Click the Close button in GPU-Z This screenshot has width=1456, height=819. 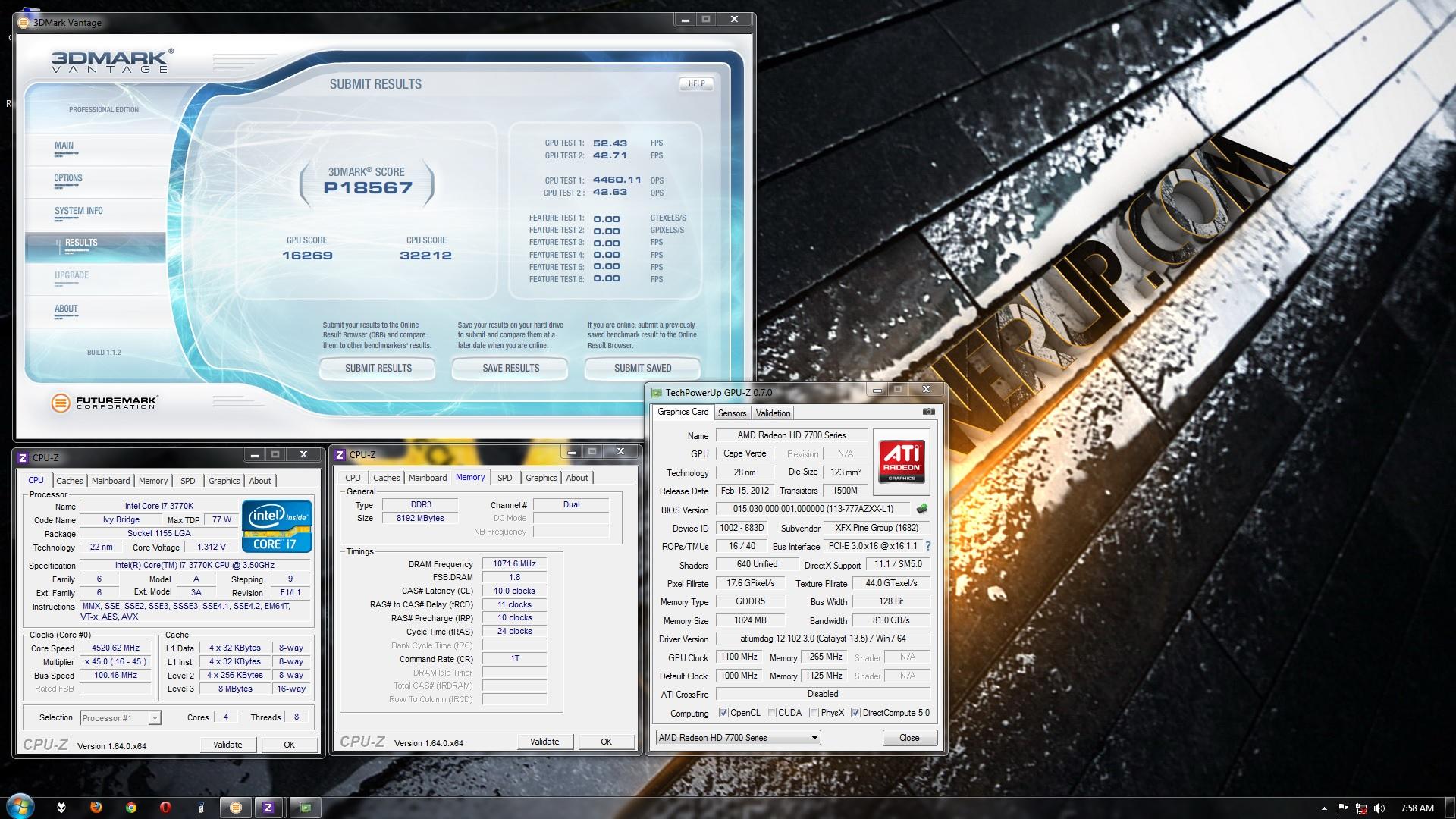tap(909, 738)
